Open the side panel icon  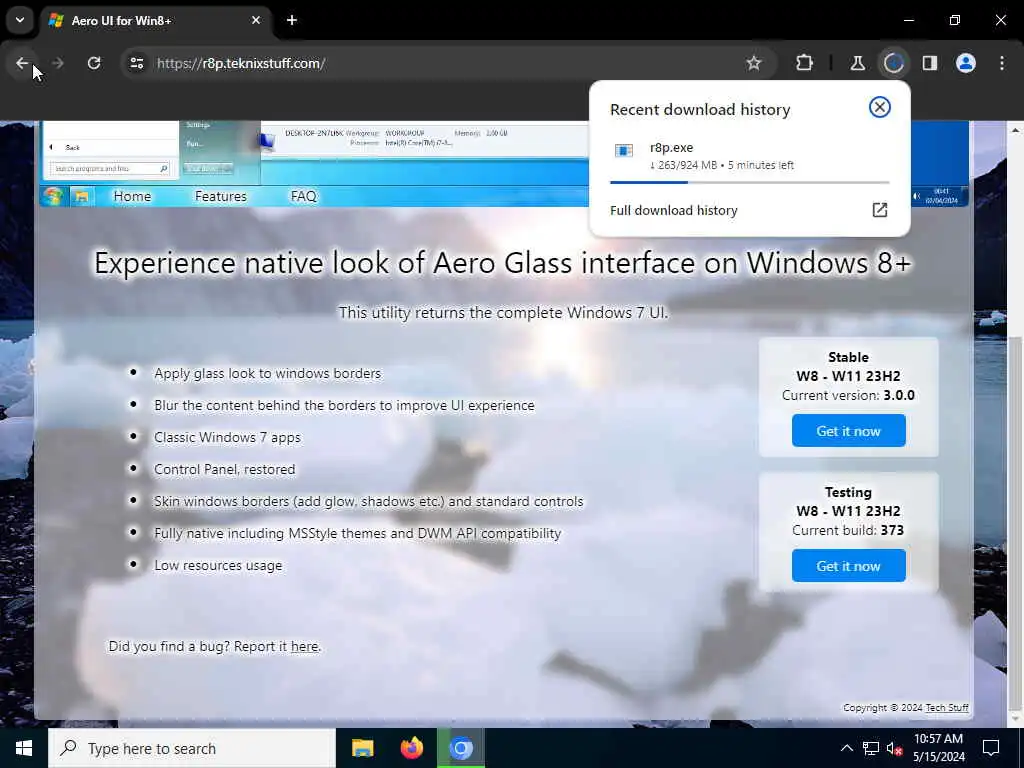929,63
